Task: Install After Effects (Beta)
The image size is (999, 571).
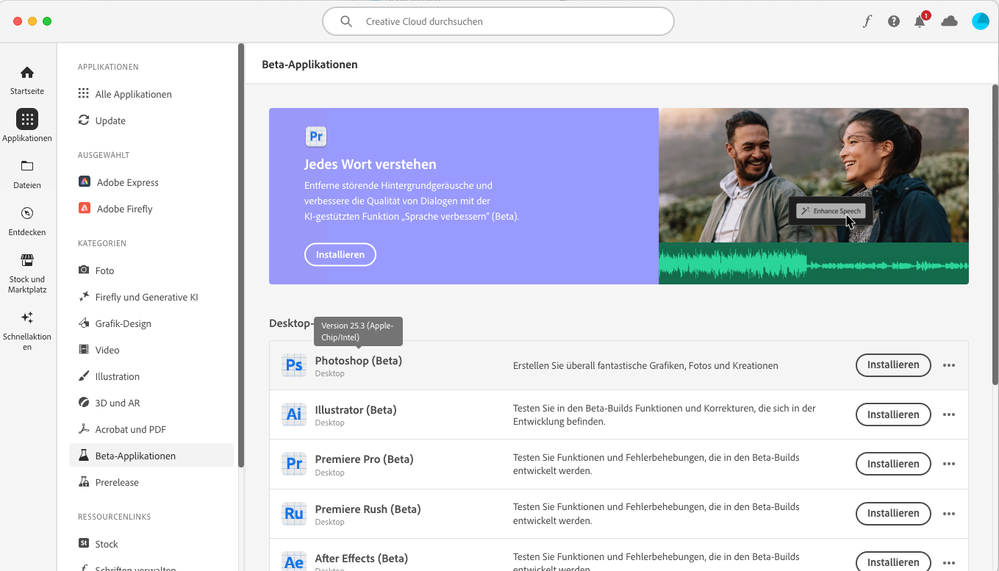Action: pos(893,561)
